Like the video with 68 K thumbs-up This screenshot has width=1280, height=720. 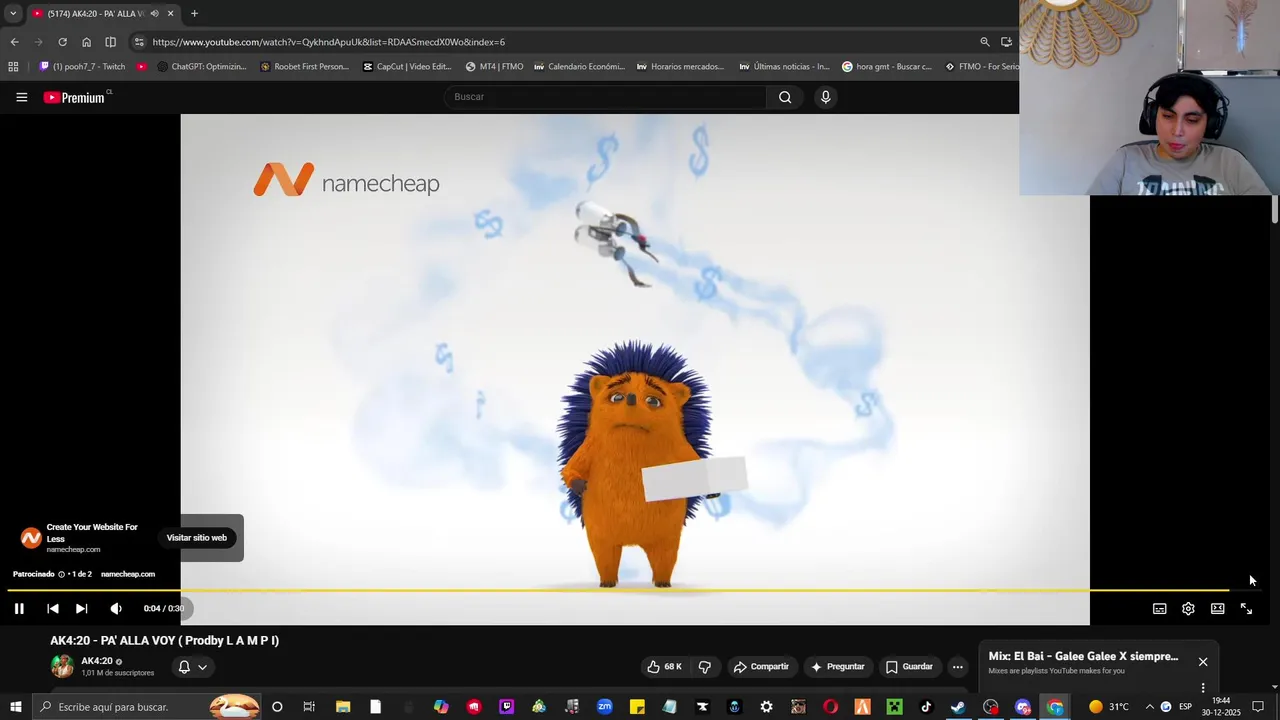point(665,667)
